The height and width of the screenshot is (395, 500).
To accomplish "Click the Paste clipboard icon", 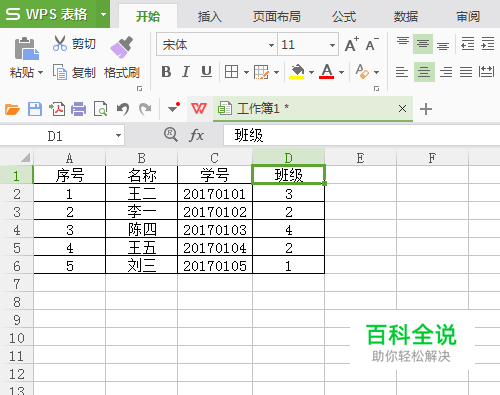I will coord(27,49).
